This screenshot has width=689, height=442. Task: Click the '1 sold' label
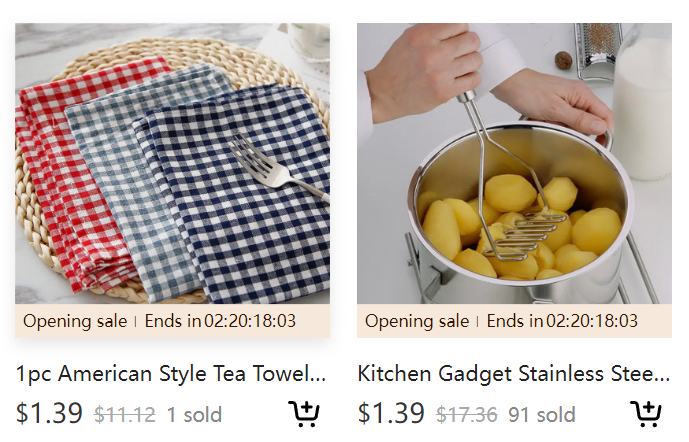tap(194, 414)
